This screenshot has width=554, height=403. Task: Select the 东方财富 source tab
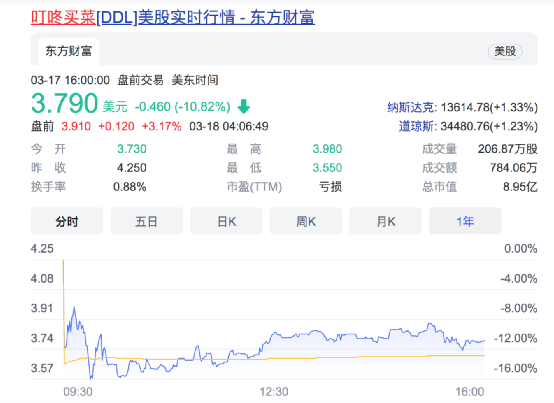click(x=69, y=51)
